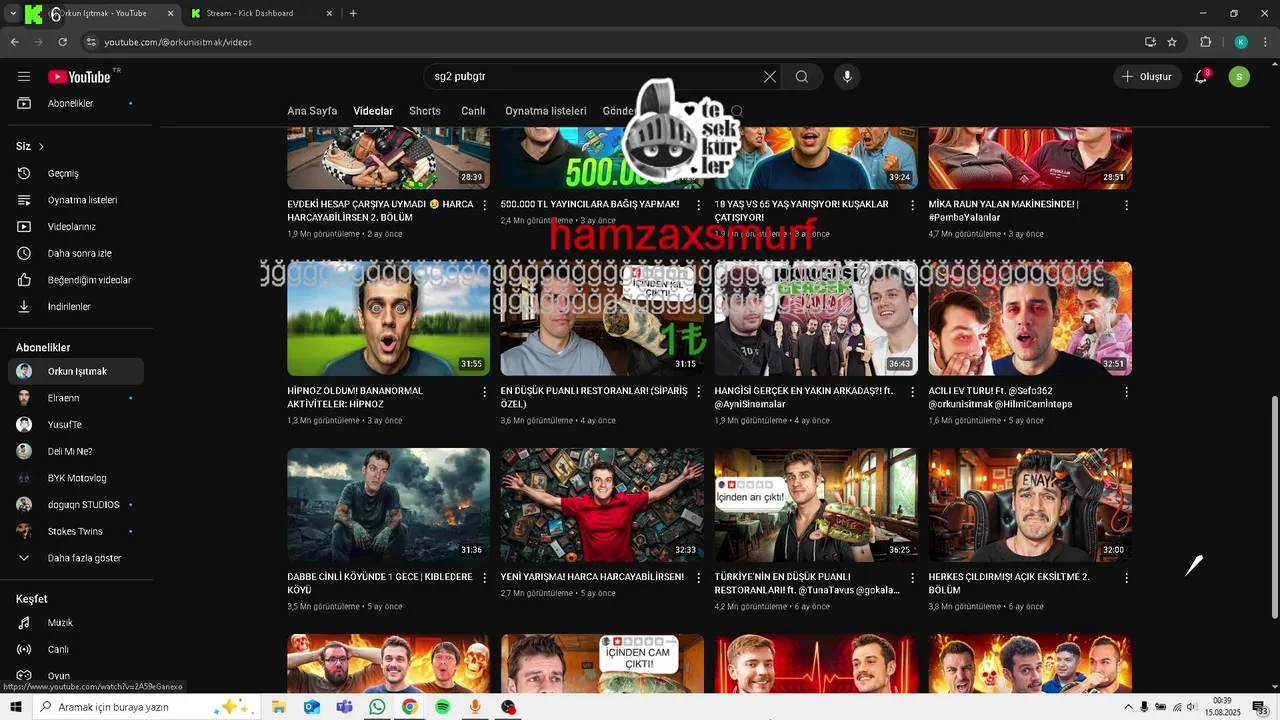Click the Oluştur create button
Screen dimensions: 1280x720
1147,77
